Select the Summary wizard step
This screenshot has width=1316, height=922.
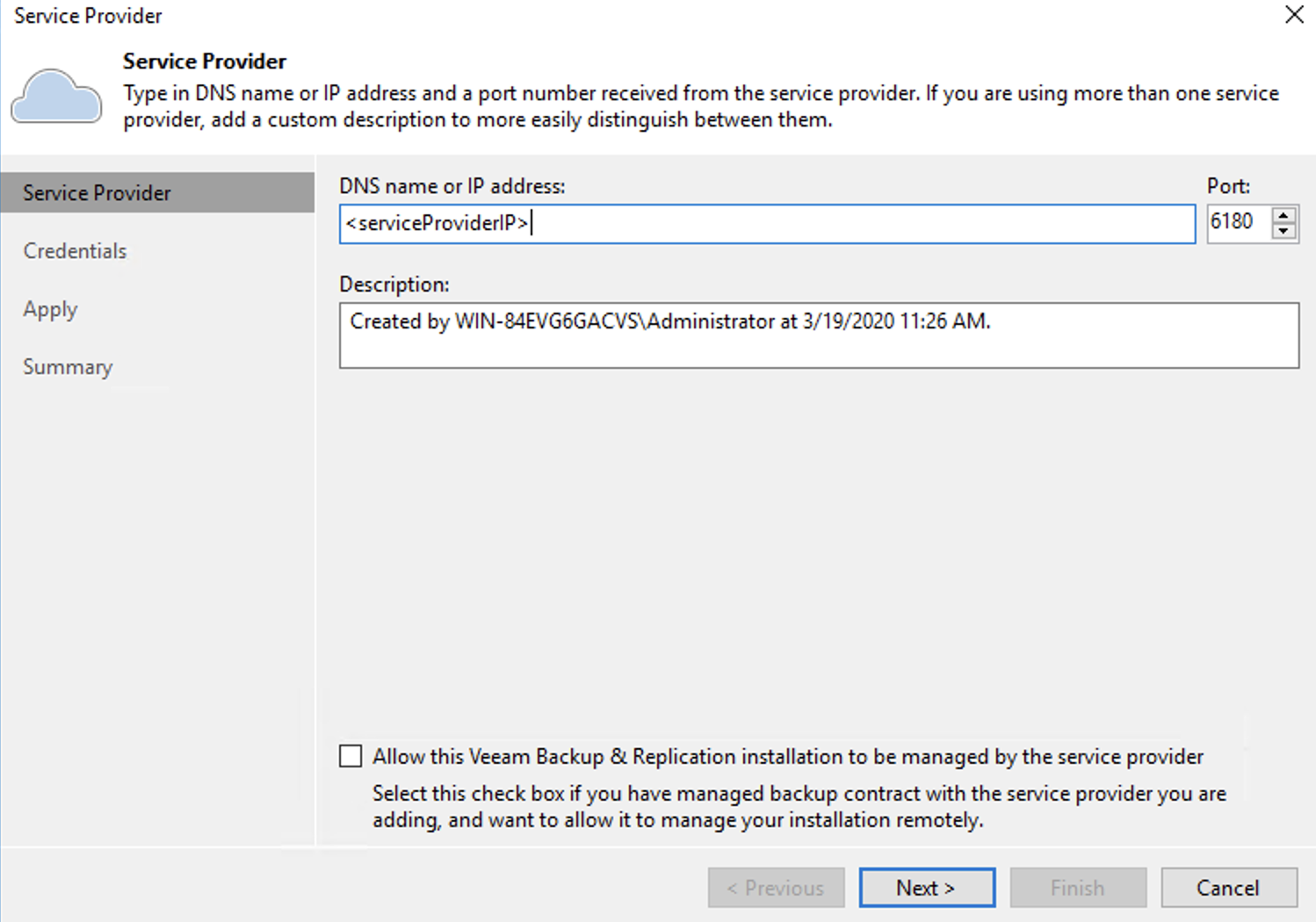68,367
